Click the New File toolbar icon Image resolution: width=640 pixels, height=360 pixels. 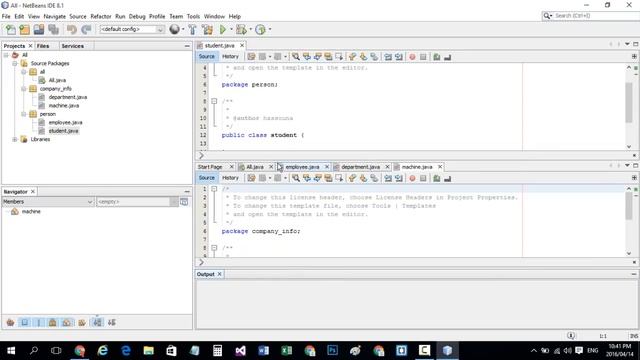[x=11, y=29]
